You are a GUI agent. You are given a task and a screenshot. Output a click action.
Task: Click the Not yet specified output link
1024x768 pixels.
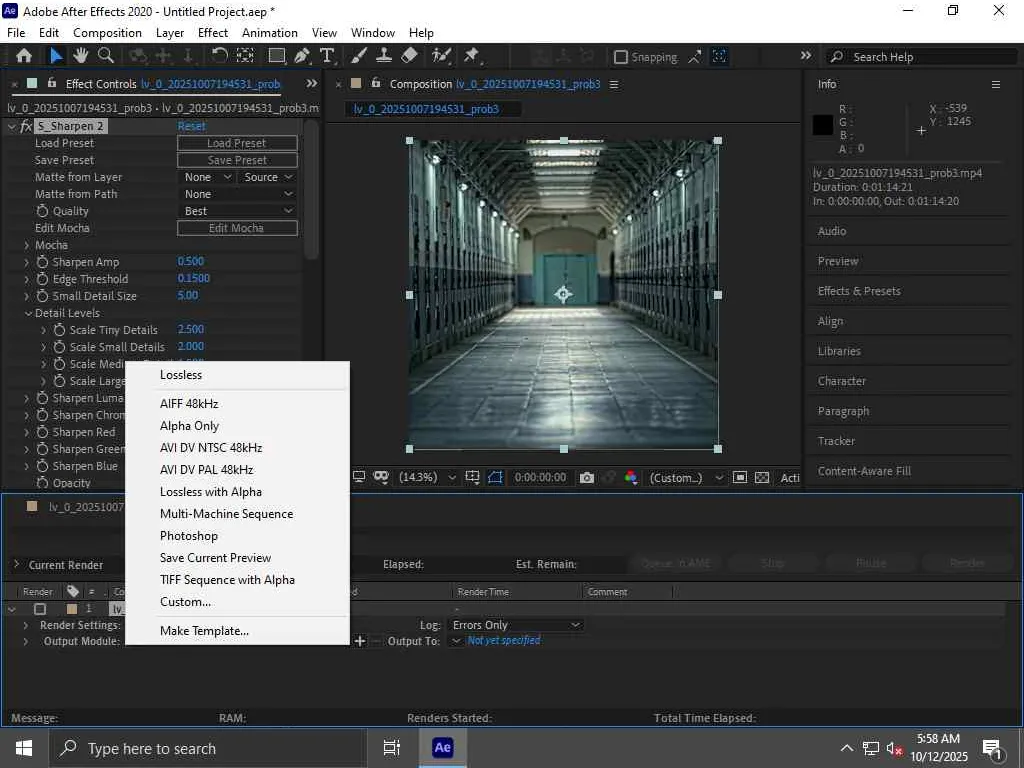tap(504, 641)
